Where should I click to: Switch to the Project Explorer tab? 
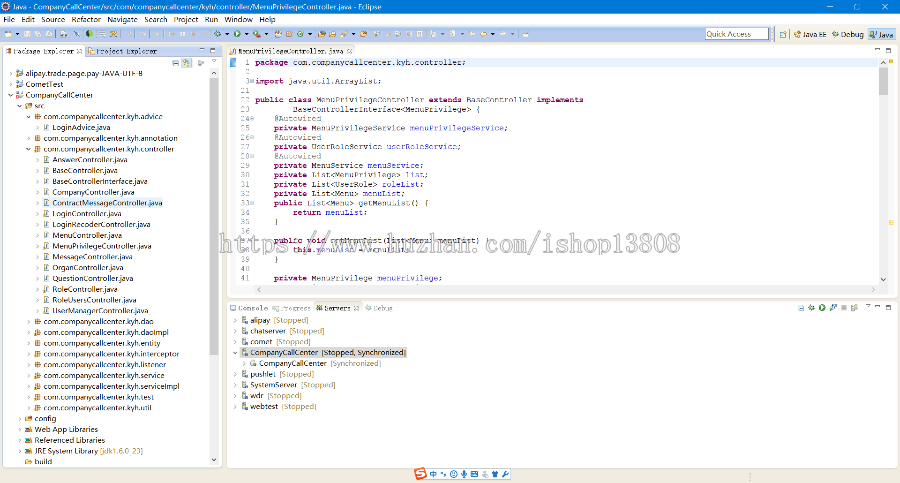[126, 50]
